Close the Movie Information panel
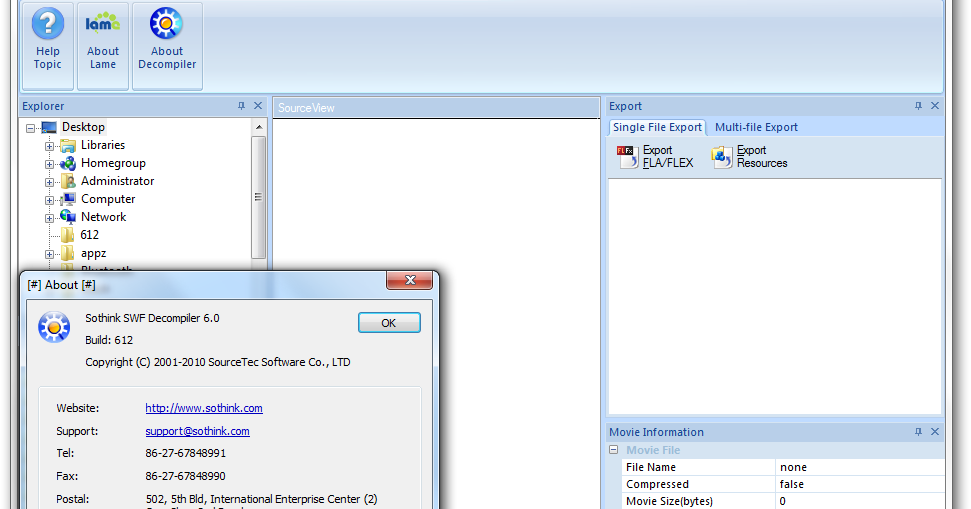The image size is (971, 509). [x=935, y=432]
